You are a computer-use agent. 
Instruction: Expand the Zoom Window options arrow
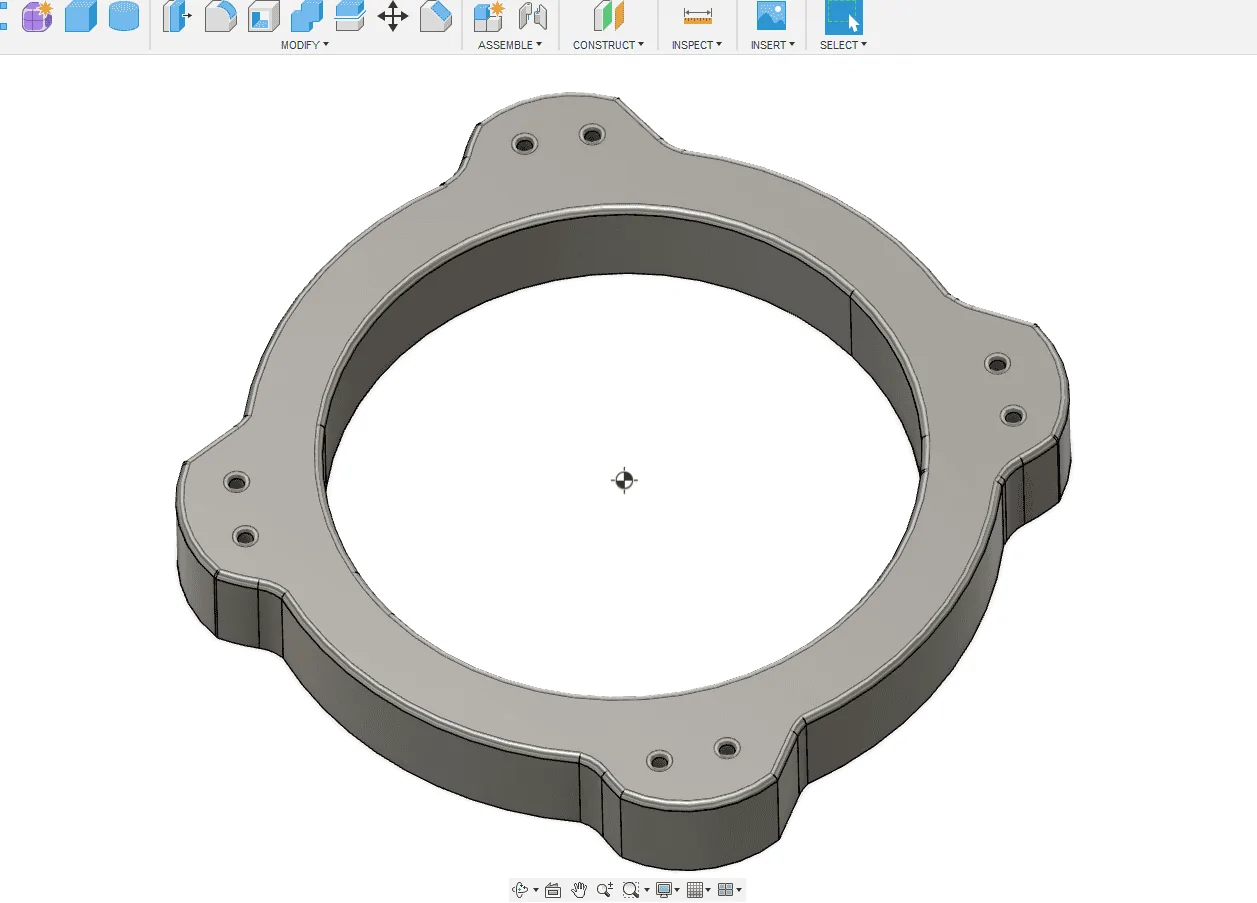coord(646,890)
